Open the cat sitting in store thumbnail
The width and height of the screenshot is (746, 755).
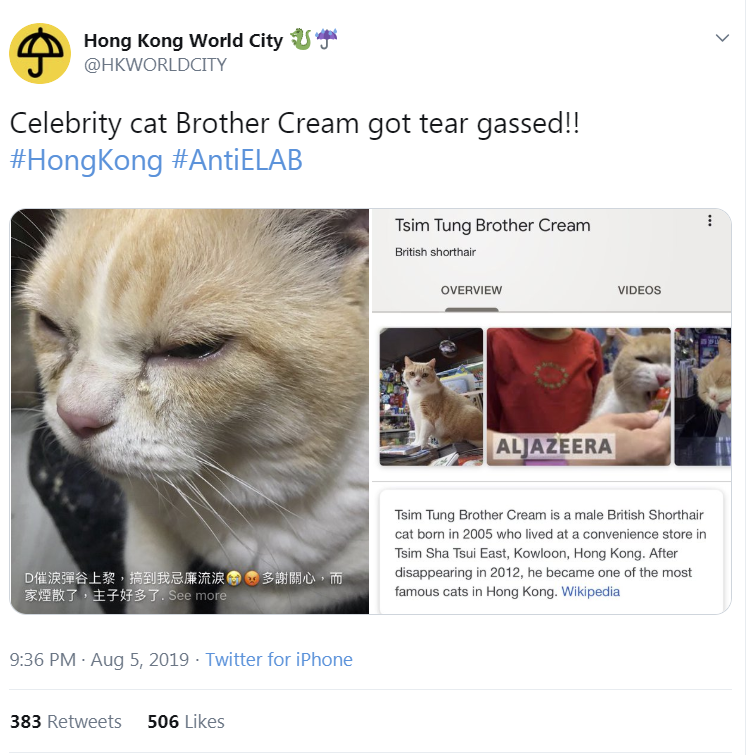431,397
